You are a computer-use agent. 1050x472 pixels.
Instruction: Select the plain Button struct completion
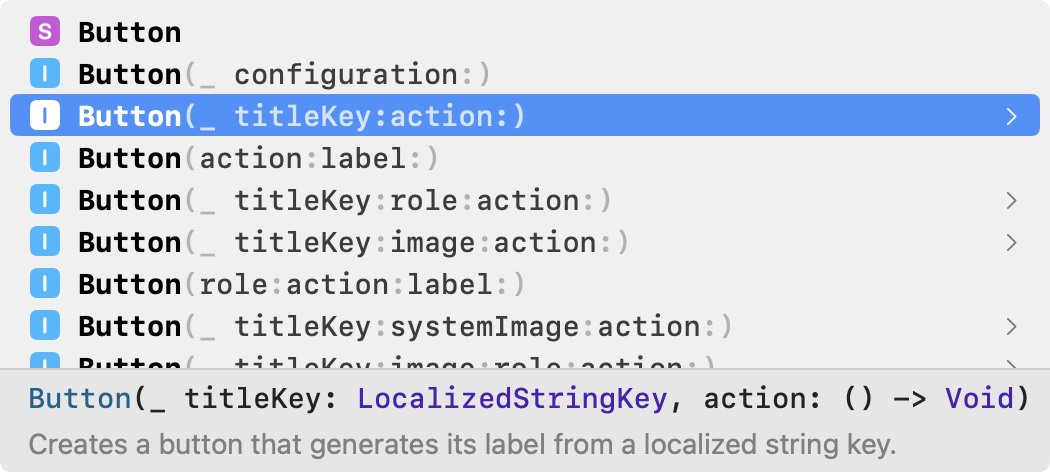click(x=524, y=31)
